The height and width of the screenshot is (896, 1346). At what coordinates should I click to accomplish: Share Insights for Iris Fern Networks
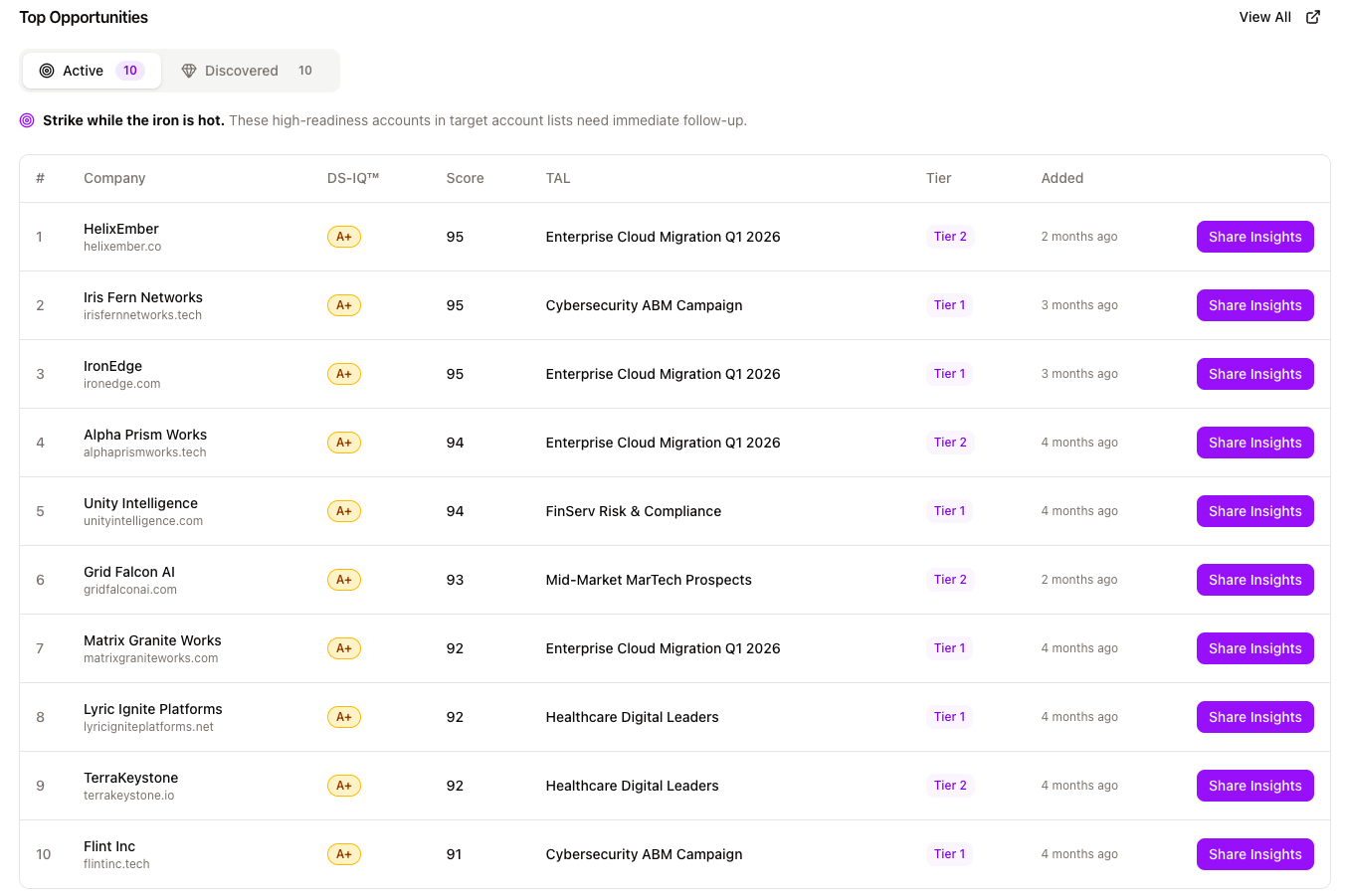pos(1254,305)
